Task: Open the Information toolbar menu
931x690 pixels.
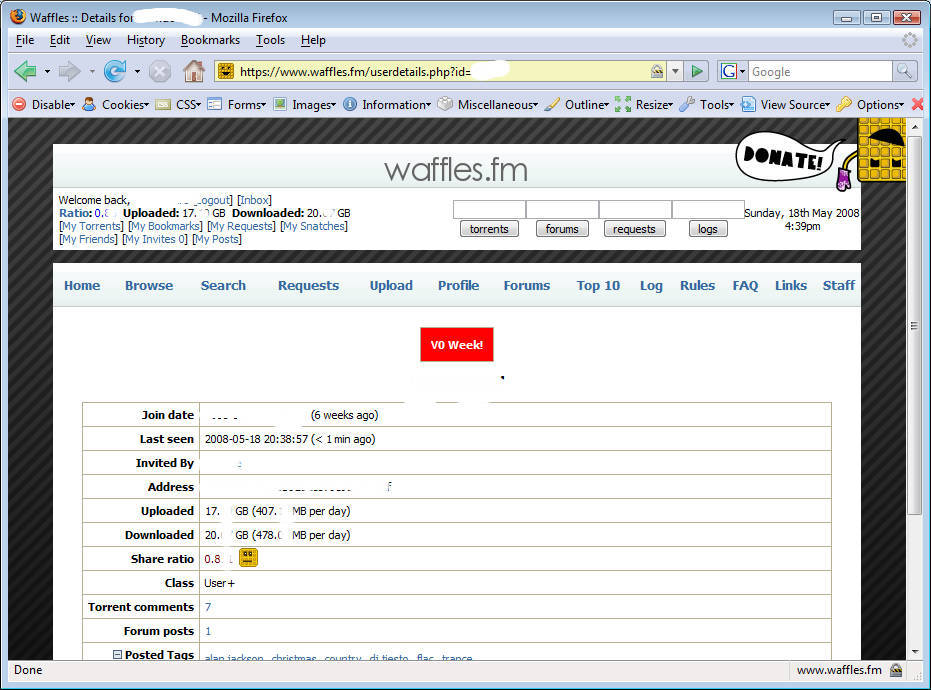Action: (x=387, y=105)
